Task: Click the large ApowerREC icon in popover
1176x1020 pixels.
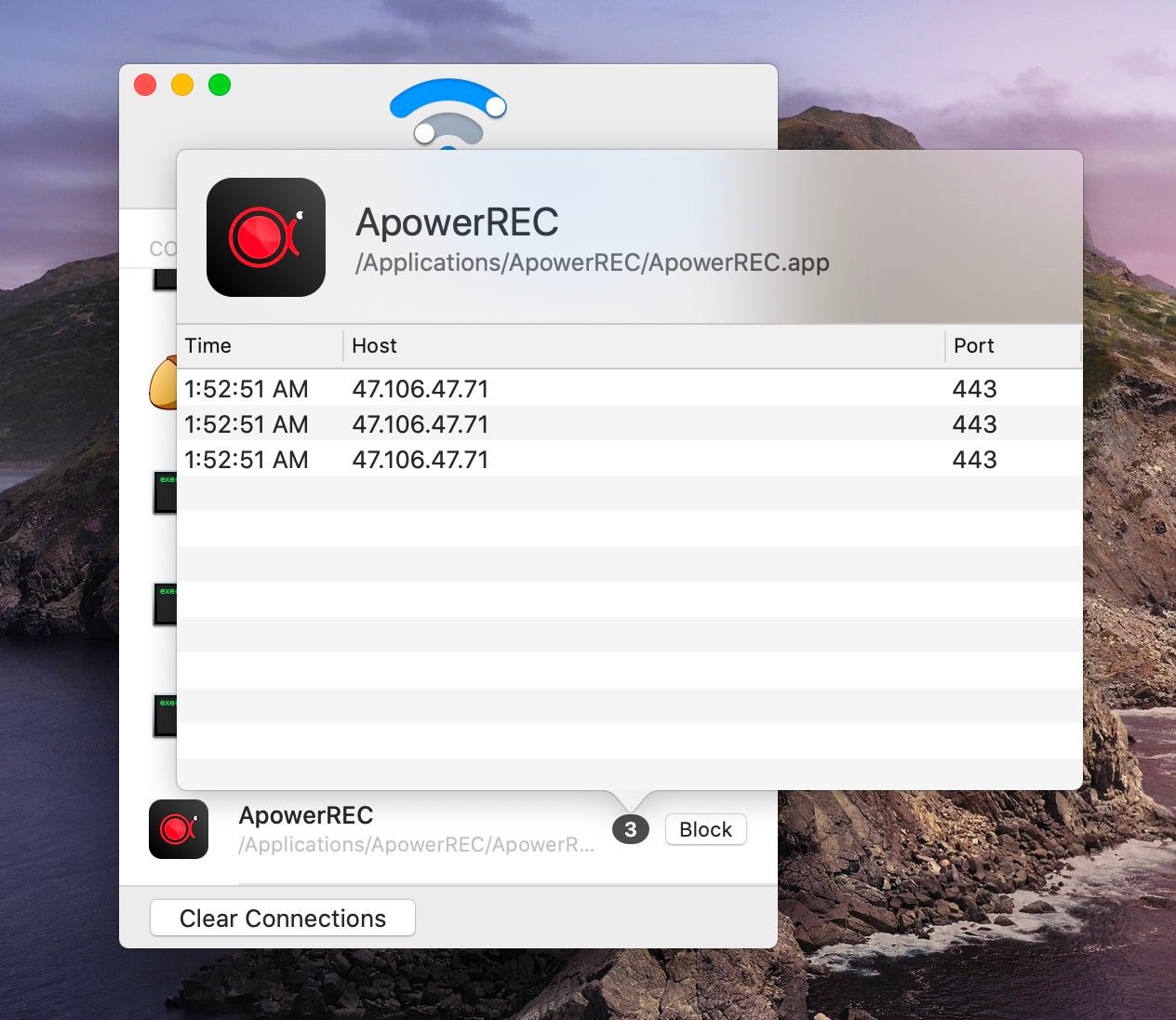Action: click(266, 237)
